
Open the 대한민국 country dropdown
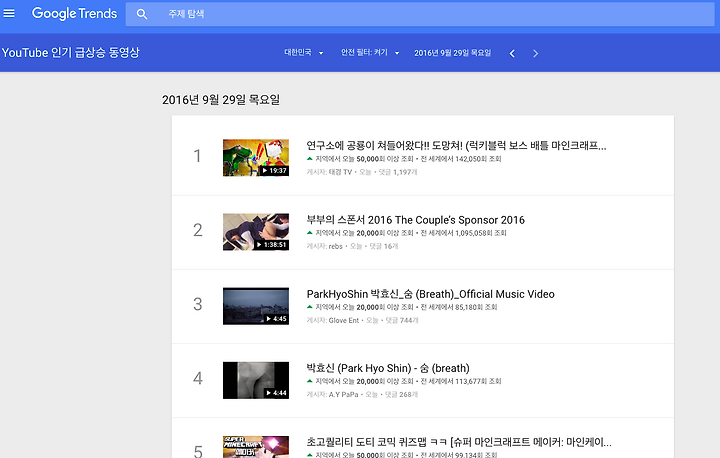pos(304,53)
